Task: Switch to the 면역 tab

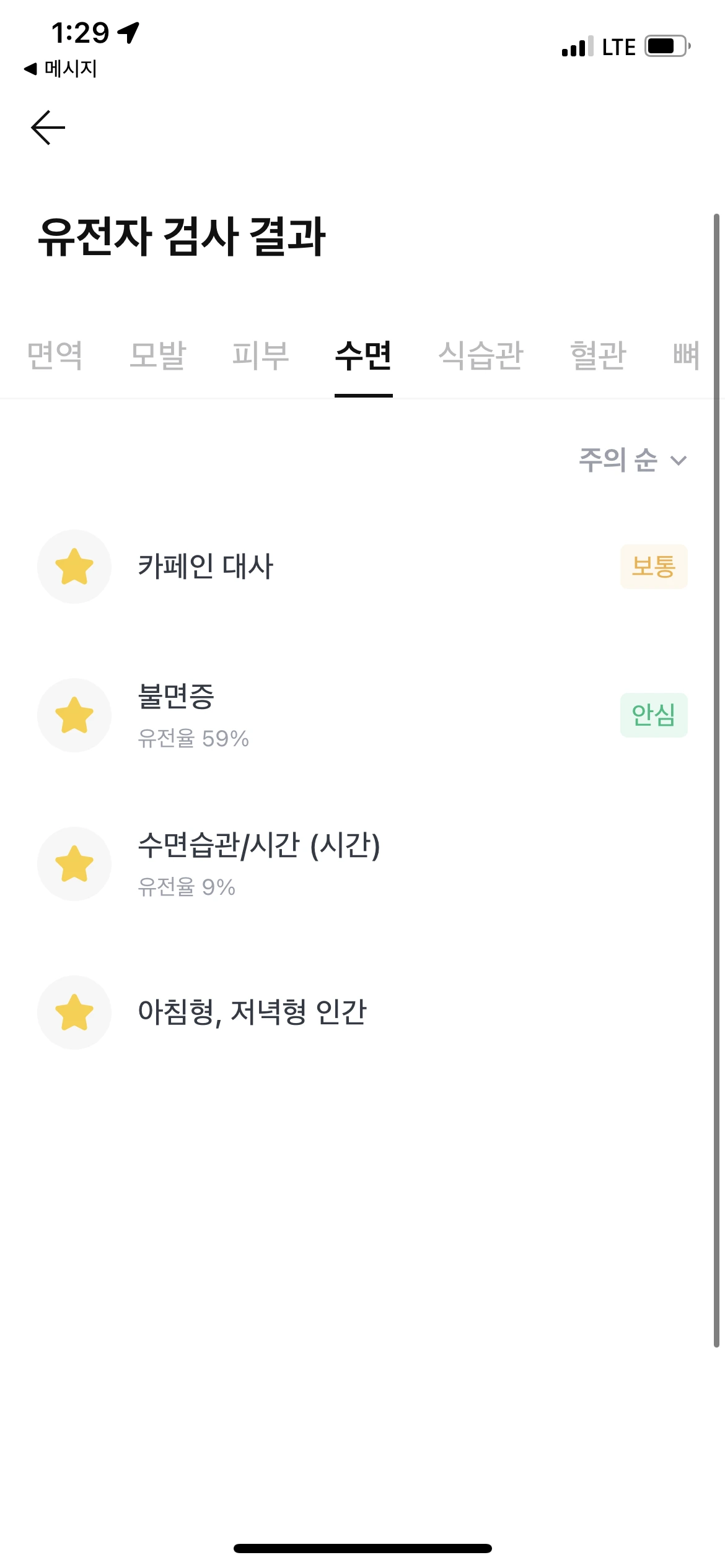Action: 55,355
